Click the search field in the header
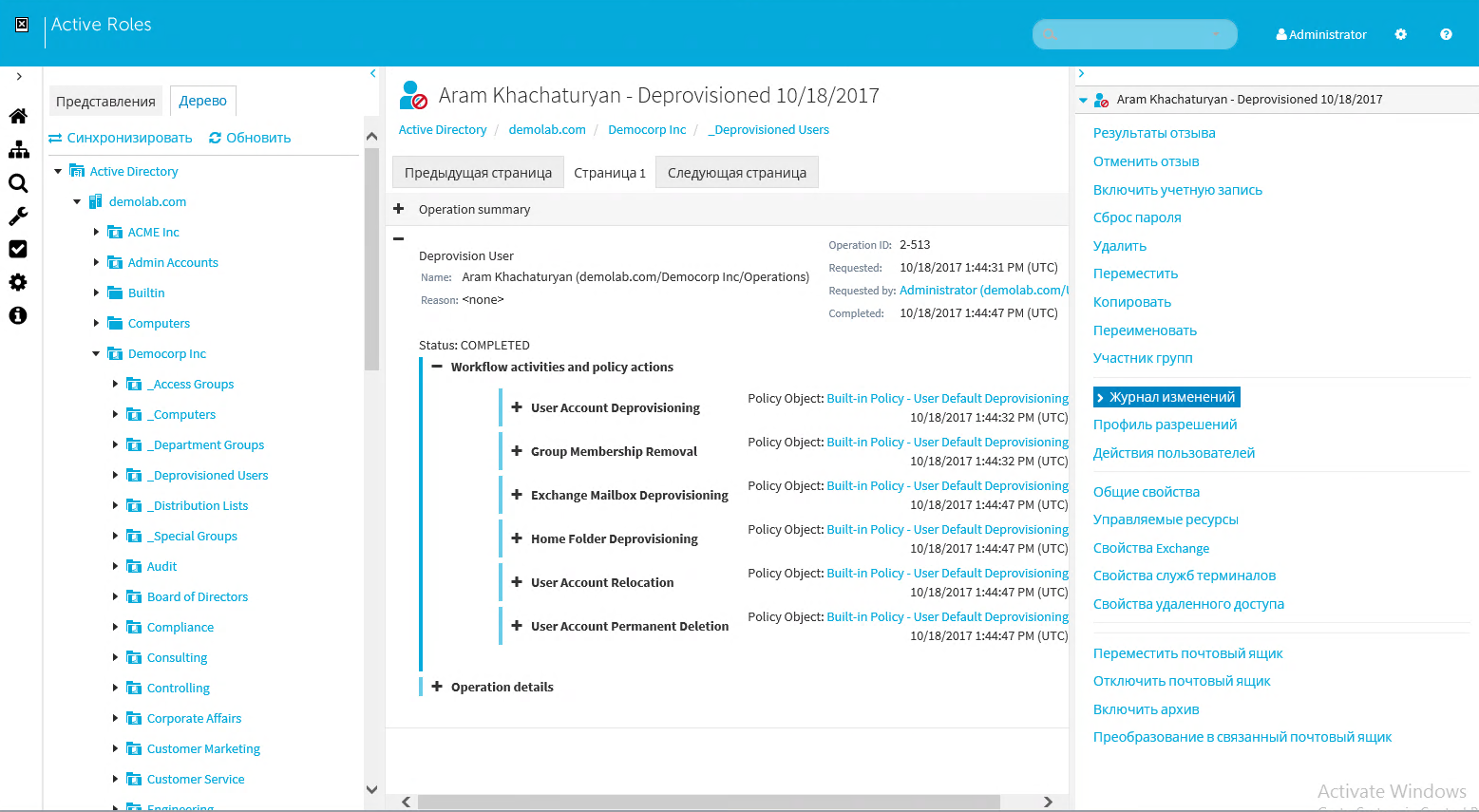The height and width of the screenshot is (812, 1479). (x=1134, y=34)
